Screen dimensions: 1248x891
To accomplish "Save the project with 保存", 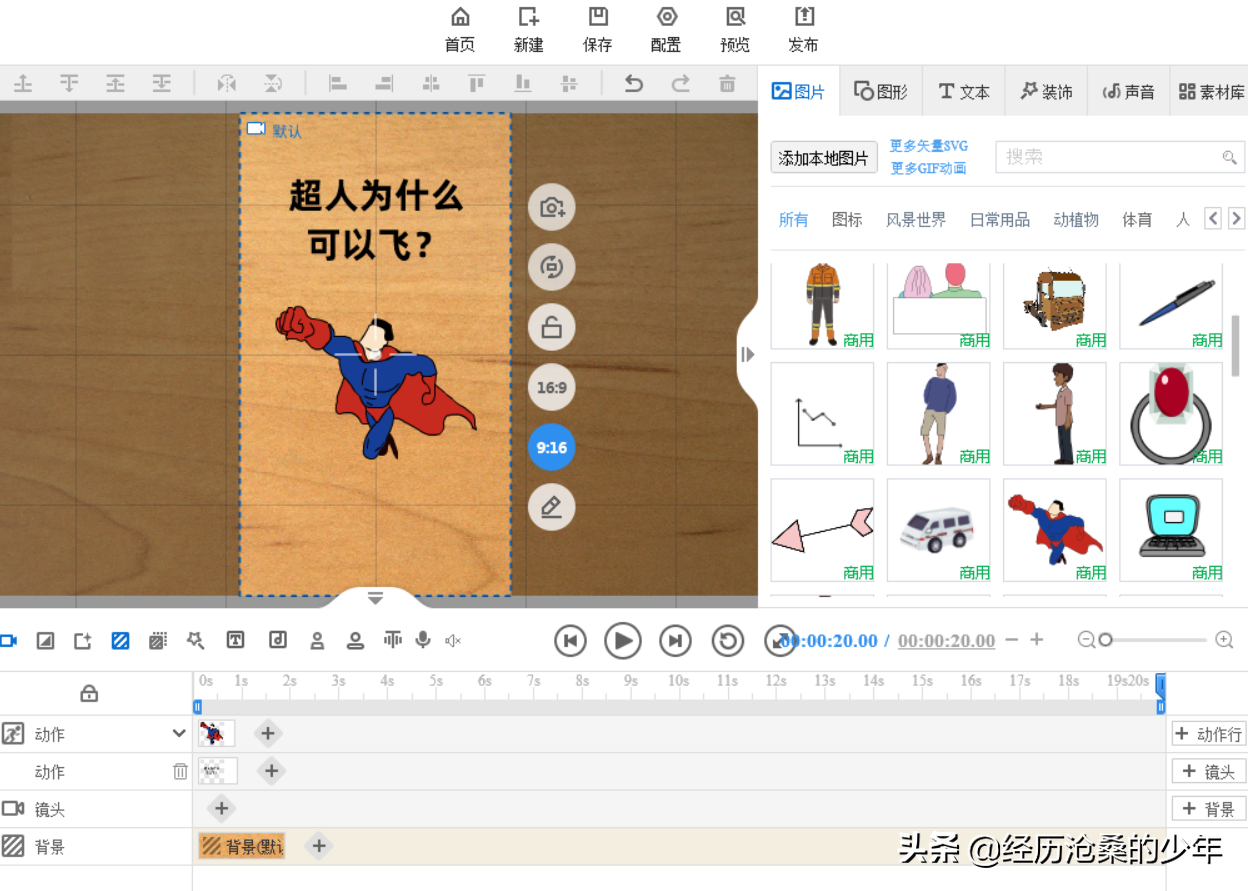I will tap(598, 29).
